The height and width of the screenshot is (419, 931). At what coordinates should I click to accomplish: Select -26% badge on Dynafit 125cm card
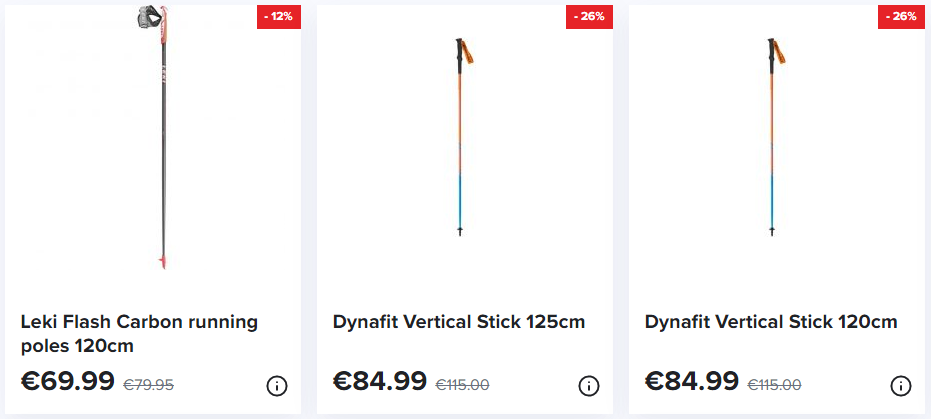(x=589, y=17)
